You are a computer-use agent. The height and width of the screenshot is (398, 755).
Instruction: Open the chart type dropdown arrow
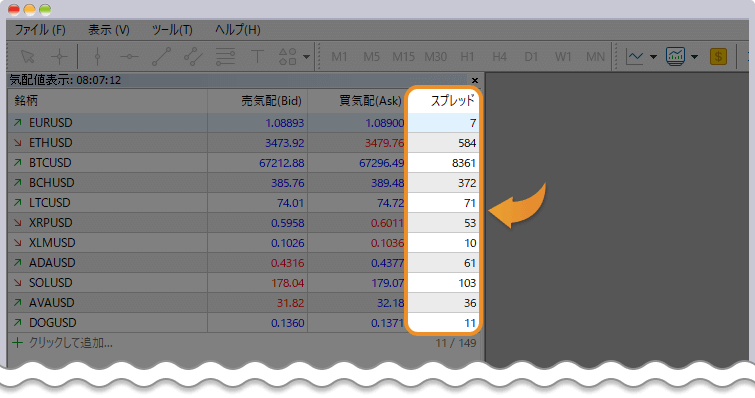(653, 57)
